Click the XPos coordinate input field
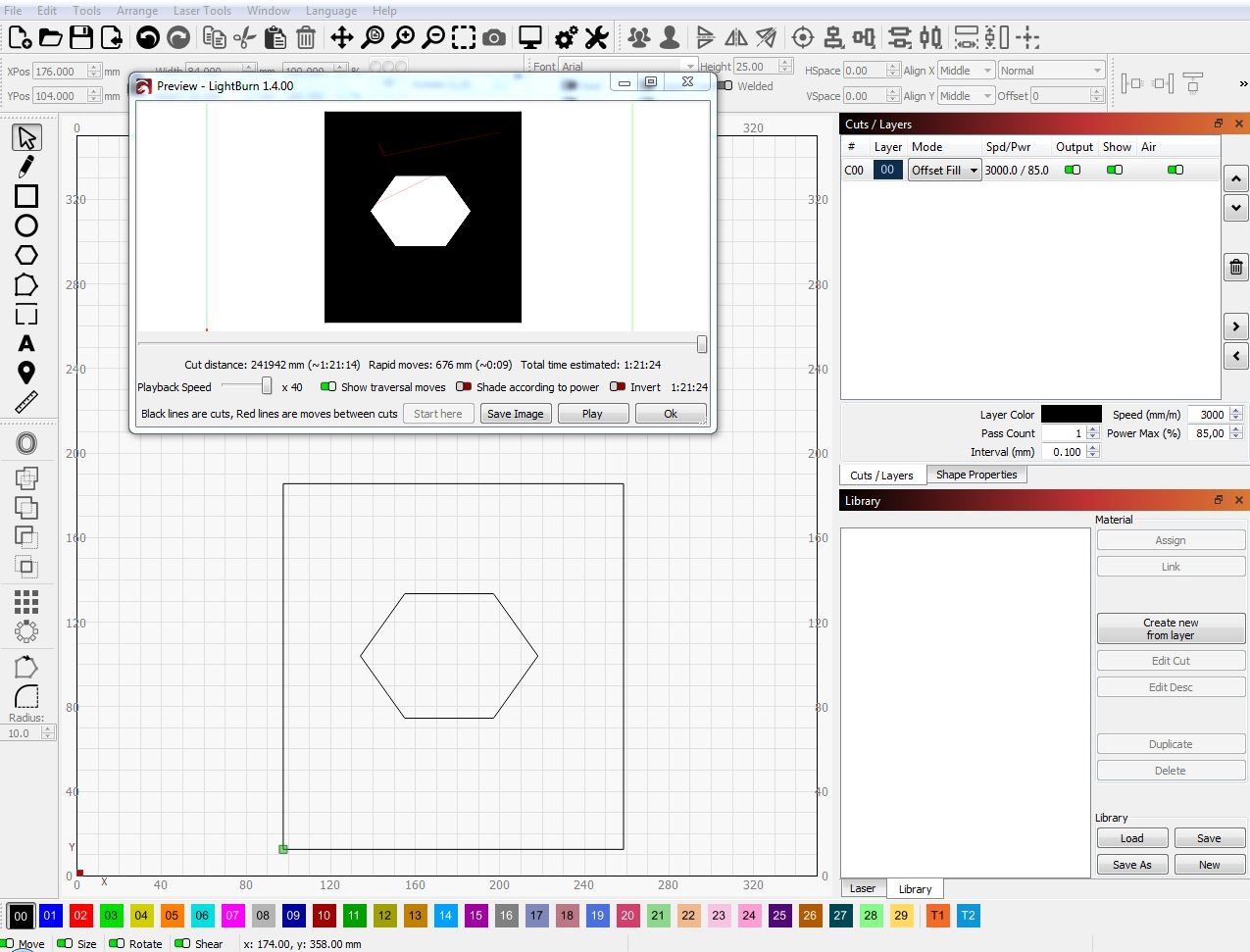Screen dimensions: 1250x952 [x=59, y=71]
